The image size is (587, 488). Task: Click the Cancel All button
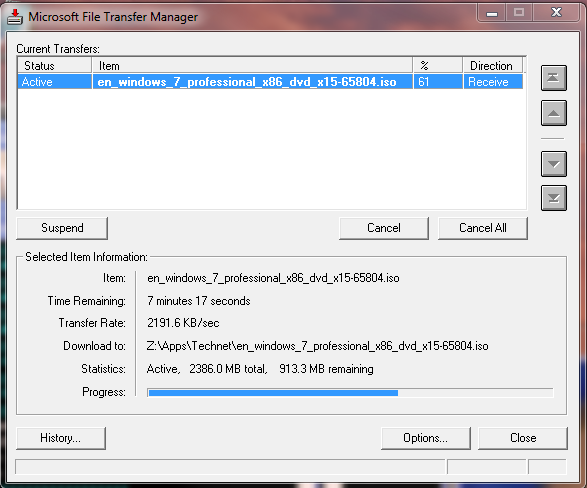point(483,228)
